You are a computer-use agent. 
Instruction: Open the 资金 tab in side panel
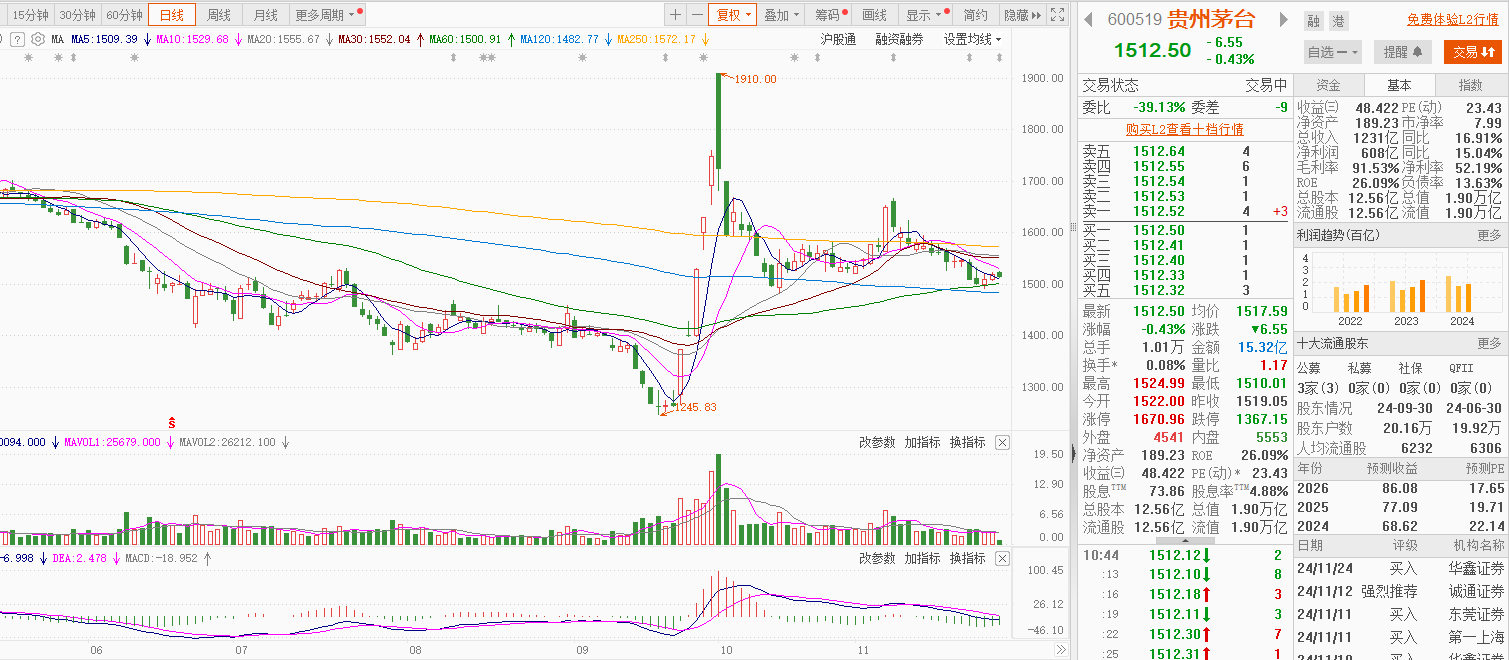coord(1328,85)
